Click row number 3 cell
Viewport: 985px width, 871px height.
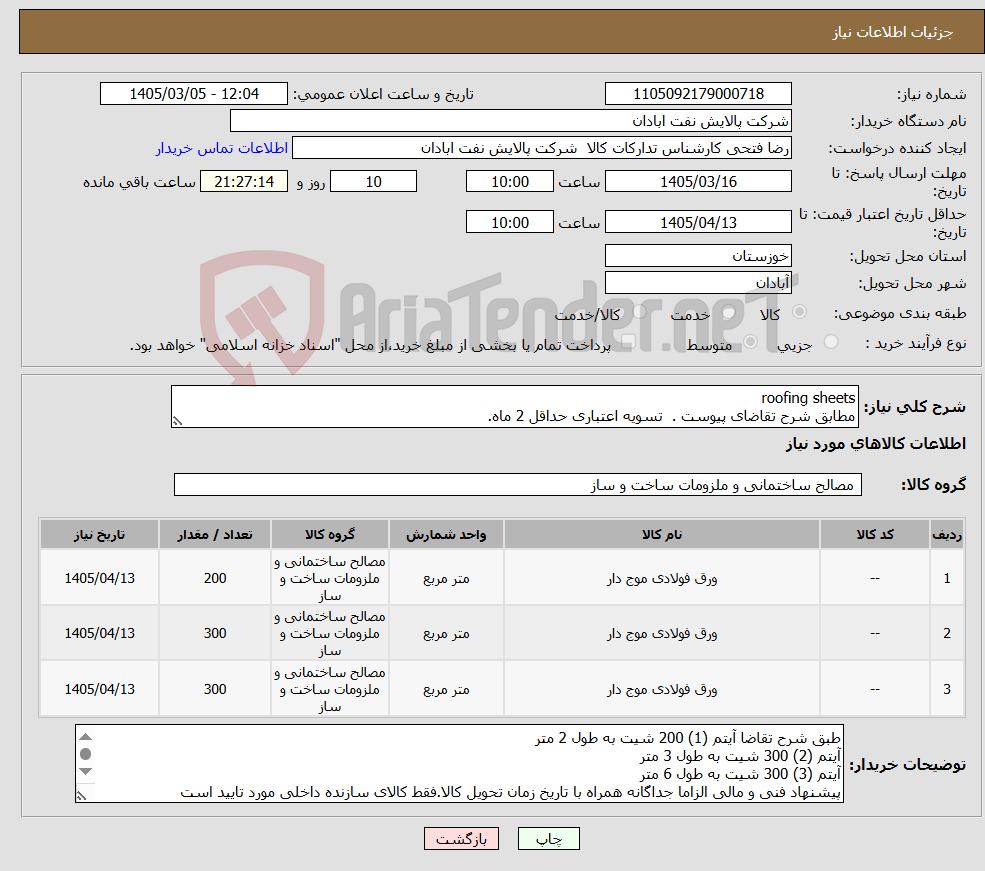pyautogui.click(x=947, y=689)
